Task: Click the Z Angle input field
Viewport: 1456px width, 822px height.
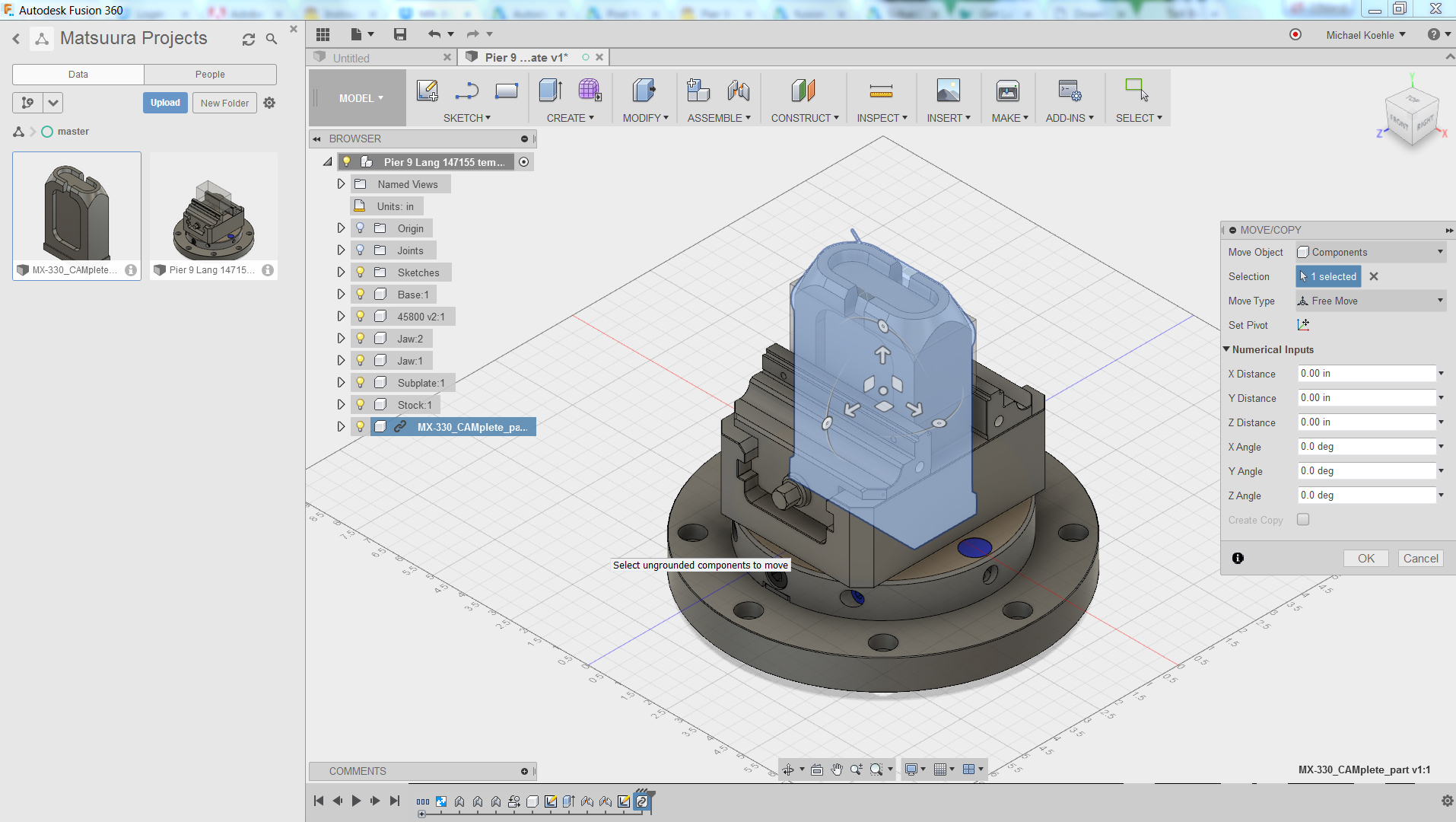Action: pos(1365,495)
